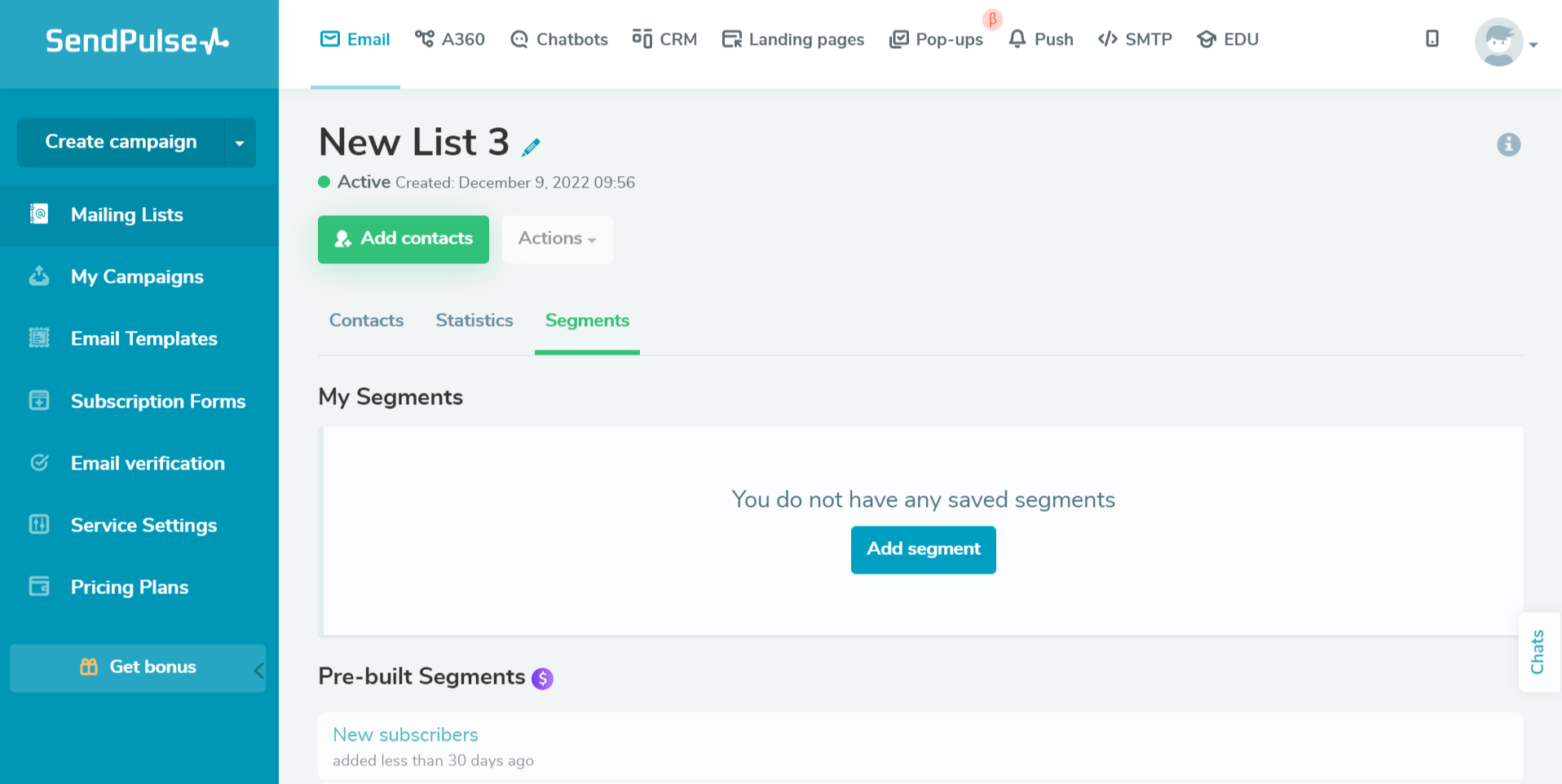This screenshot has width=1562, height=784.
Task: Select the CRM icon in top navigation
Action: (642, 38)
